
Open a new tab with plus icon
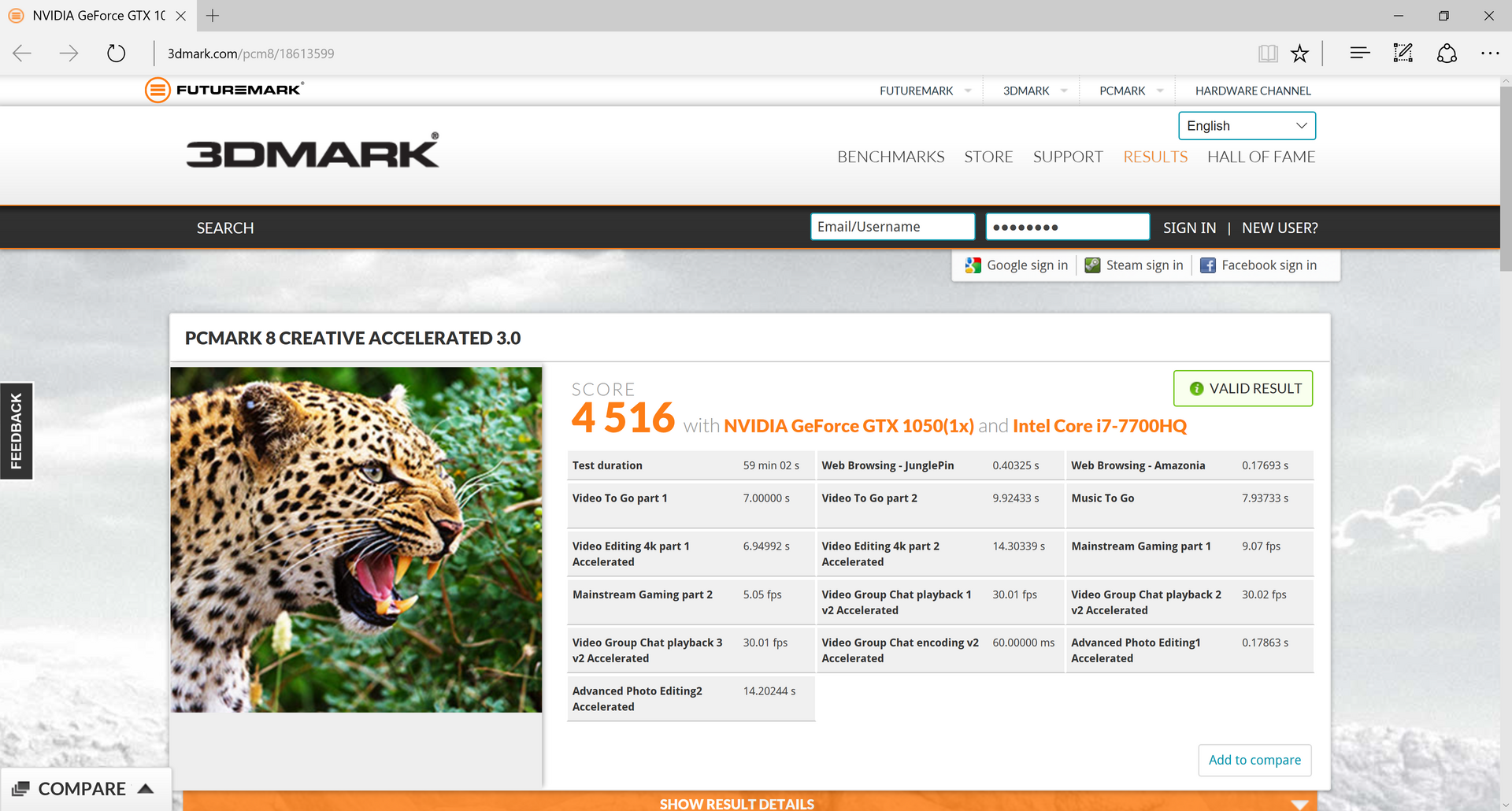pyautogui.click(x=213, y=15)
